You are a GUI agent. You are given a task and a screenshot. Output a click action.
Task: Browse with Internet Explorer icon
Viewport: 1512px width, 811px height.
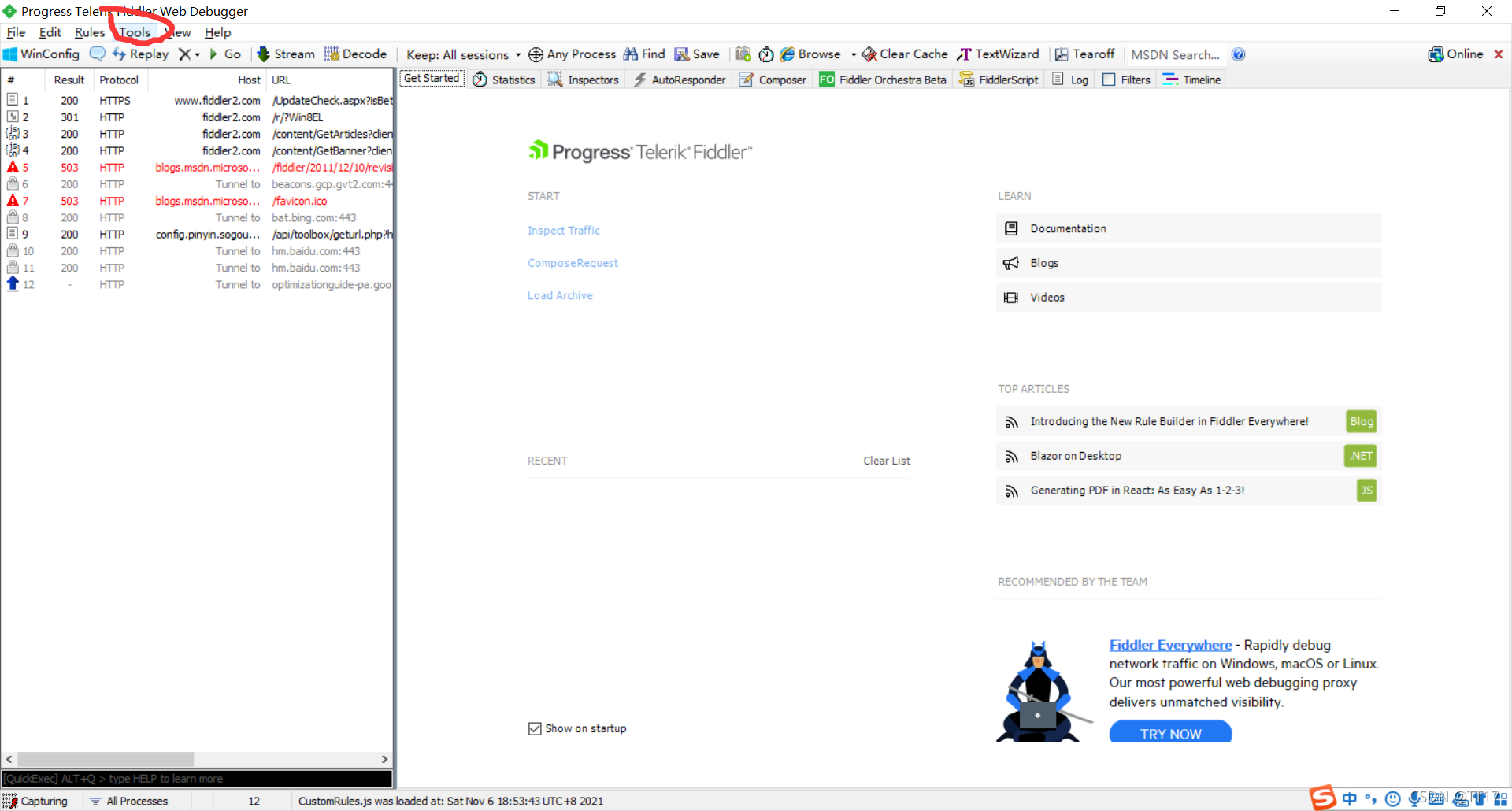click(x=810, y=54)
